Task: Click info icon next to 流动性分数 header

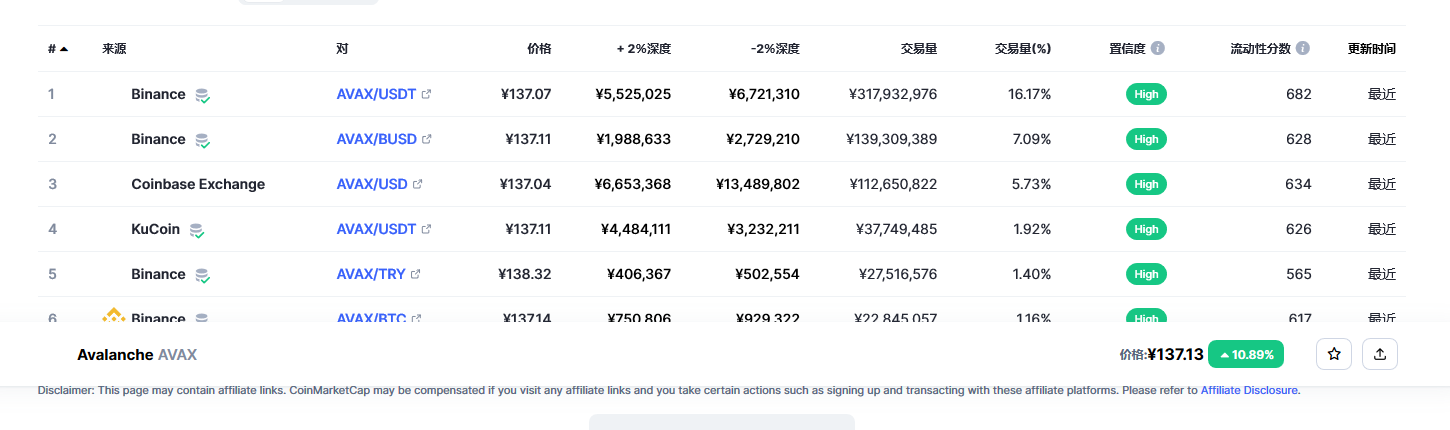Action: point(1303,48)
